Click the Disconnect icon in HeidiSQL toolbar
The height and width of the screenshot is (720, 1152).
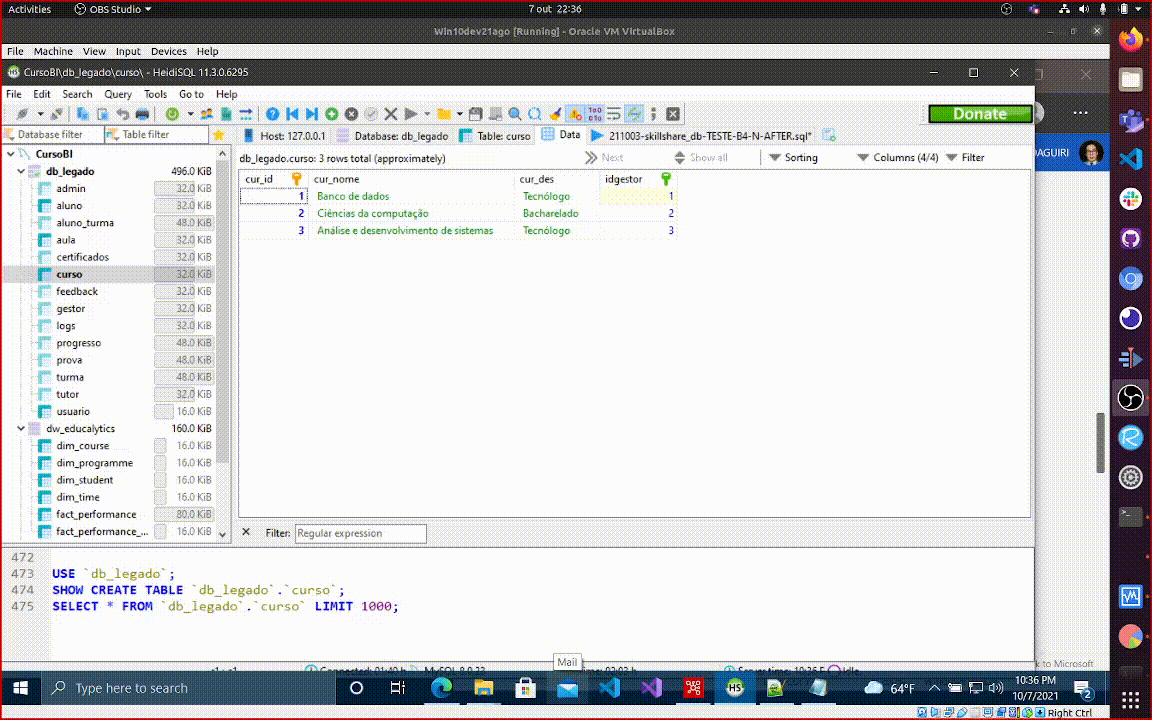pos(57,114)
